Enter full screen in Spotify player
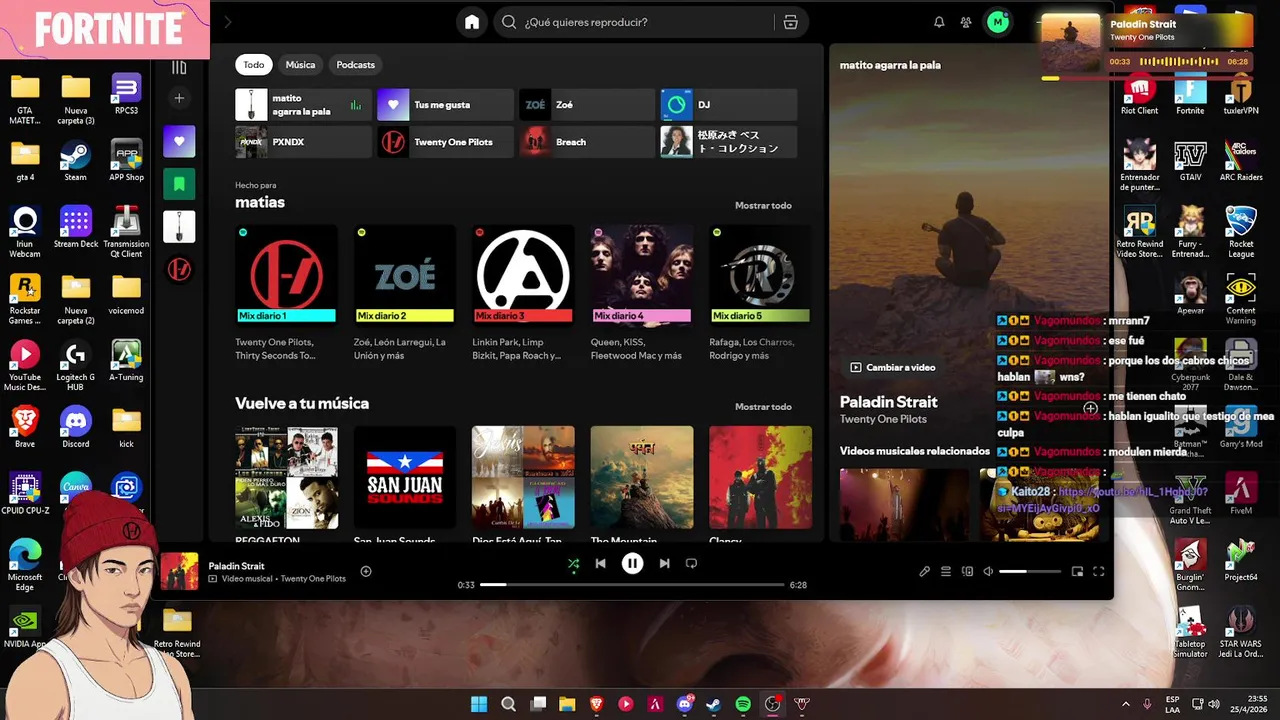1280x720 pixels. 1098,572
